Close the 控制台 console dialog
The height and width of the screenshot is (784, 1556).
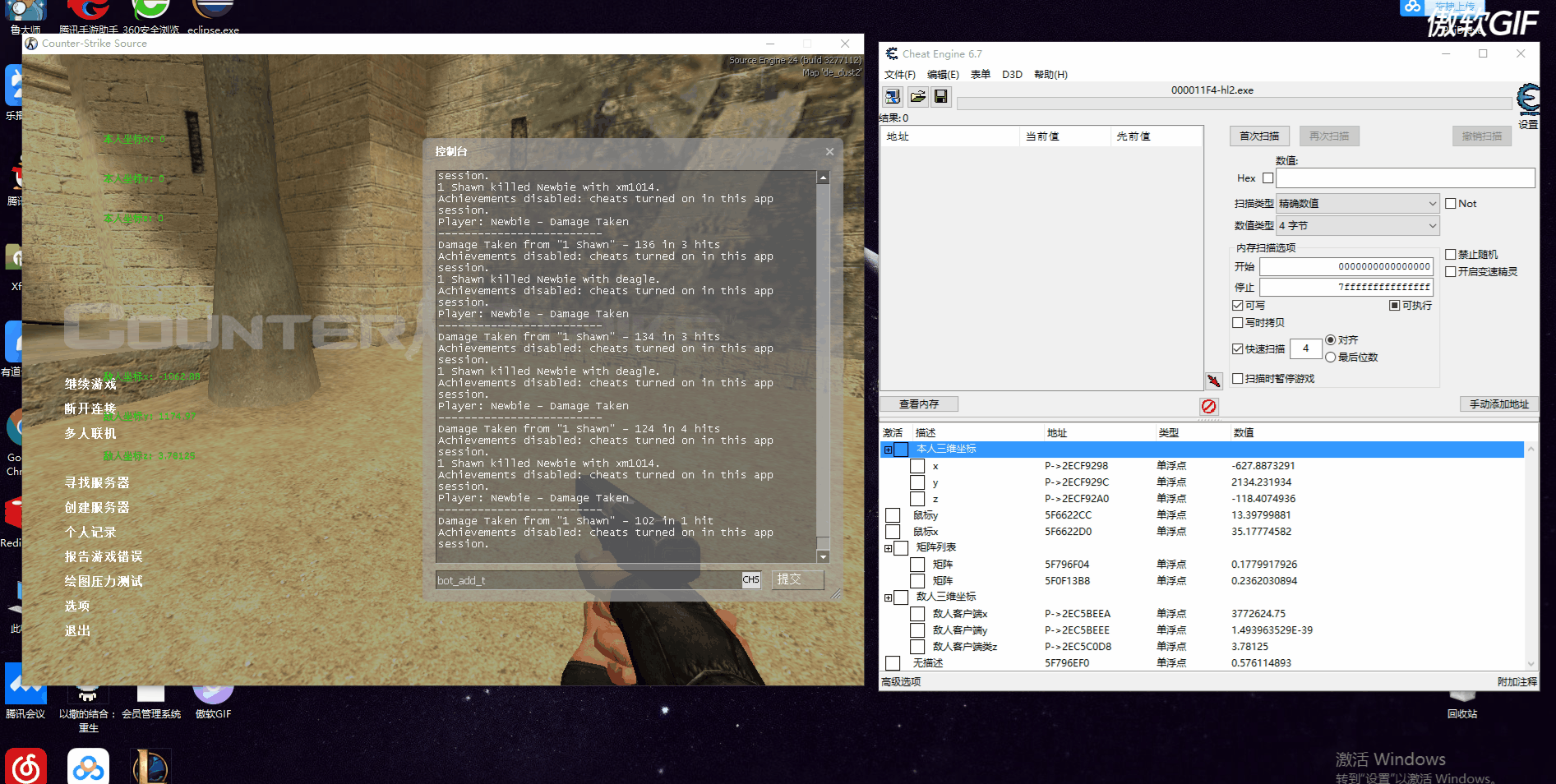click(829, 151)
